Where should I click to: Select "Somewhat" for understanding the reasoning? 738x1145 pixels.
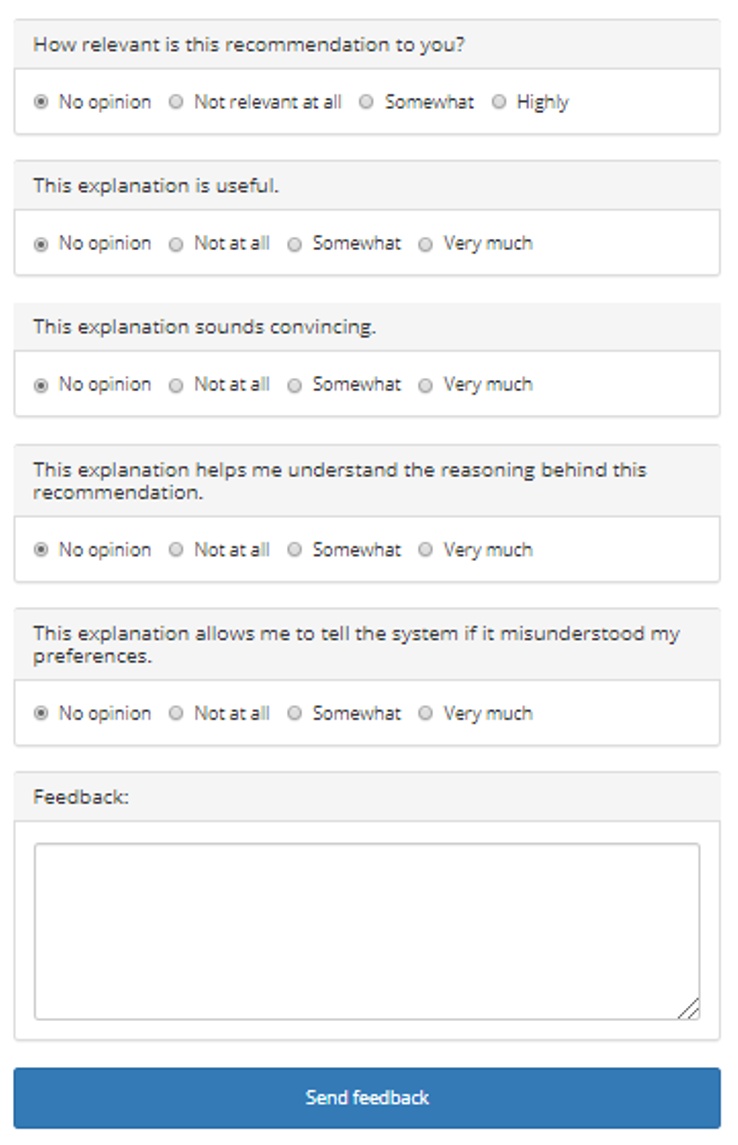tap(294, 549)
